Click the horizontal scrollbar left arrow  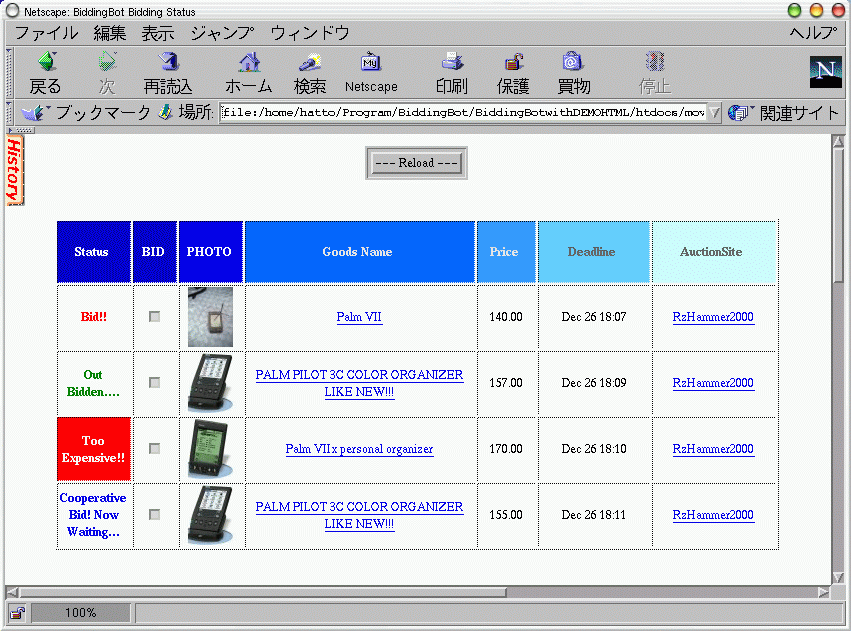click(12, 592)
